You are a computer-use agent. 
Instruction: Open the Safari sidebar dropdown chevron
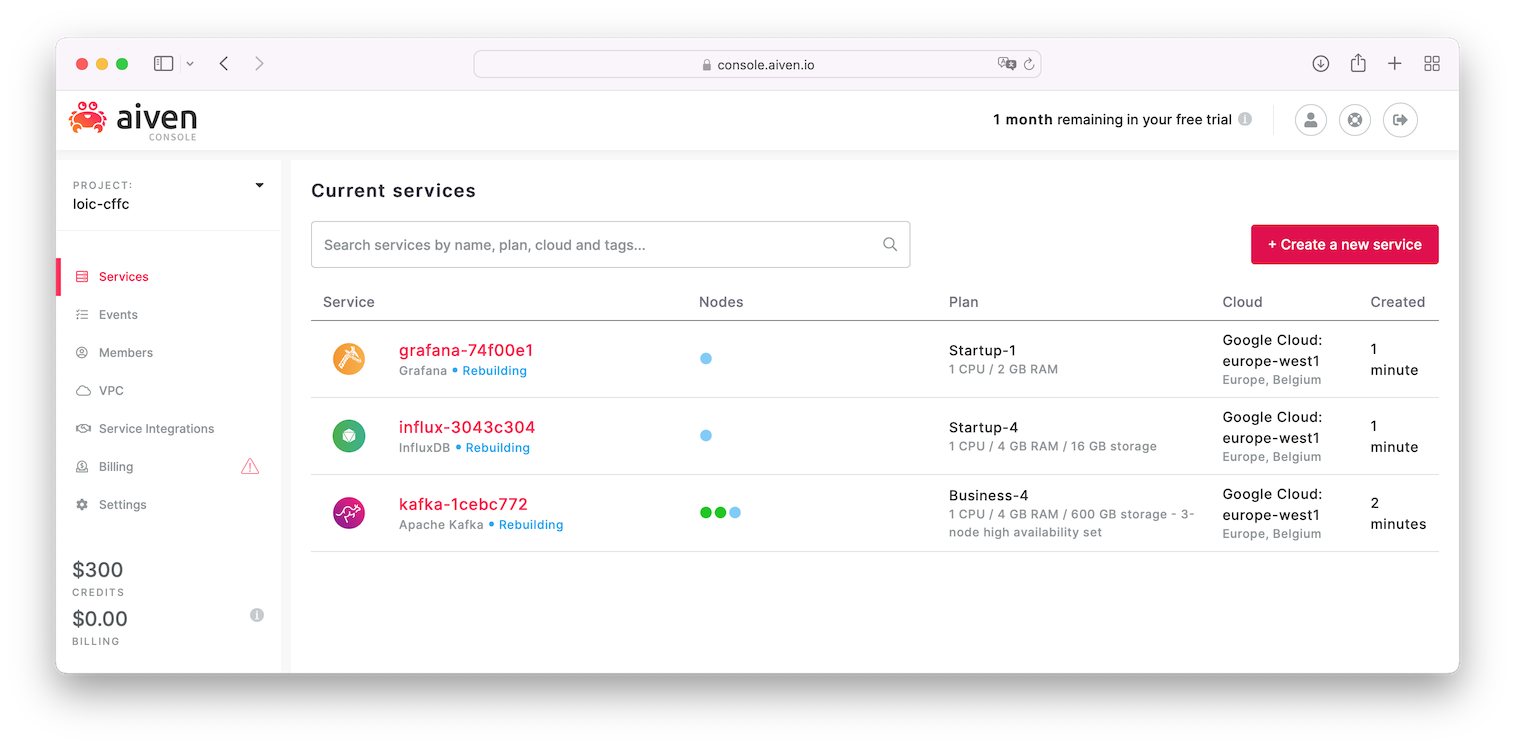(x=190, y=64)
